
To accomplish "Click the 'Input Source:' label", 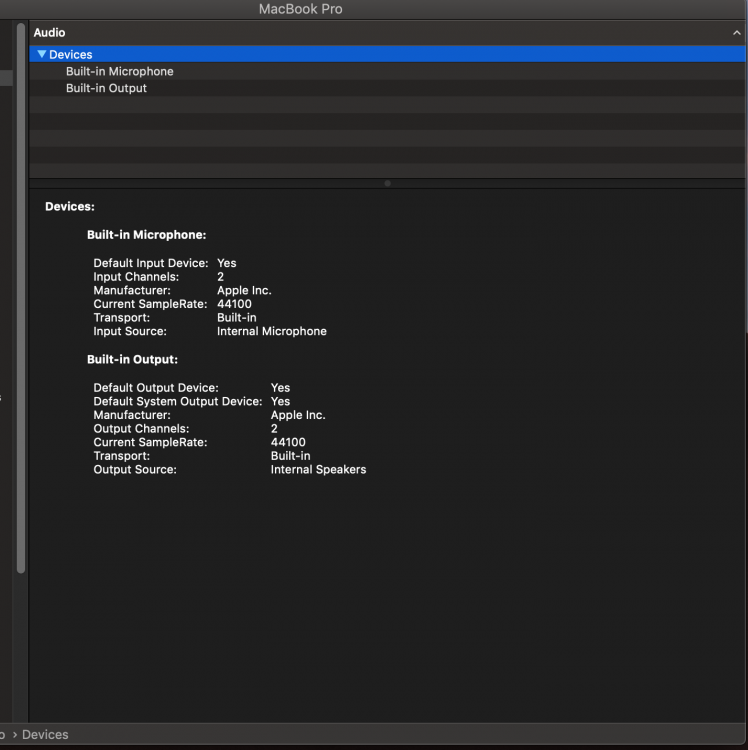I will tap(130, 331).
